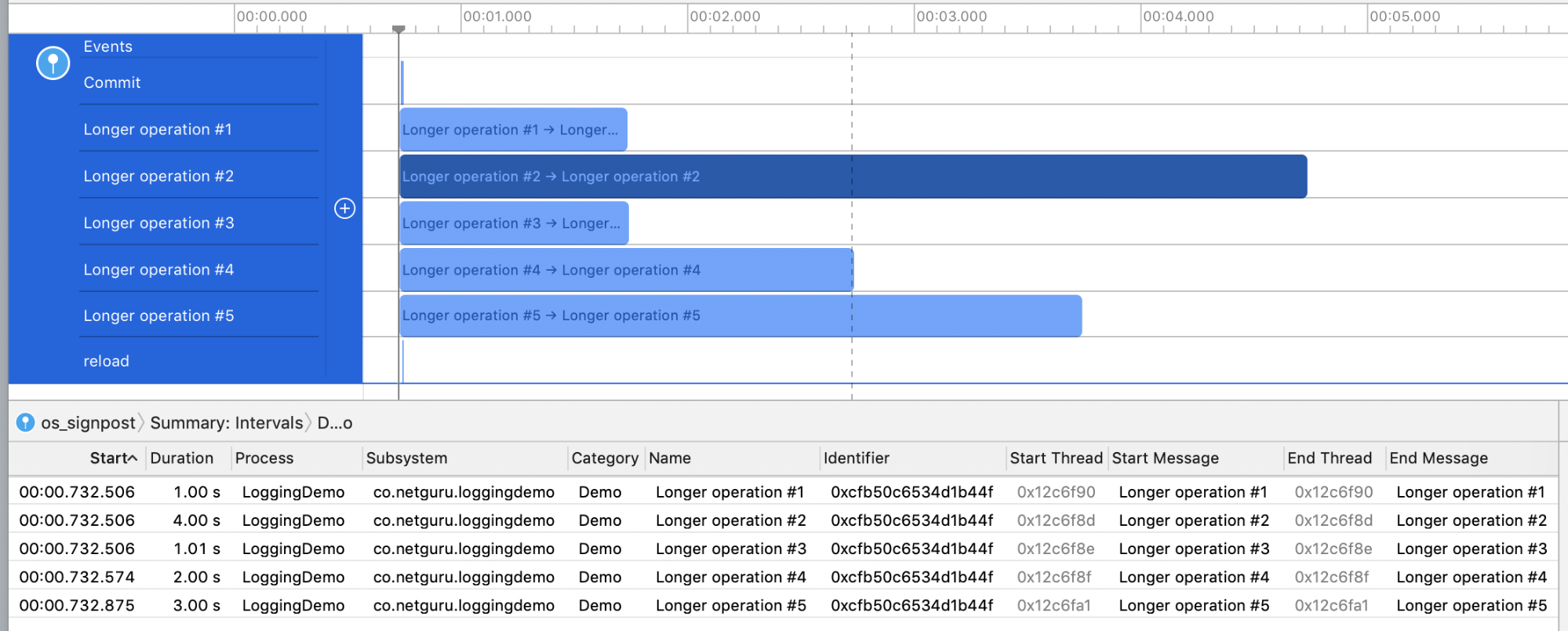Click the Identifier column header
Image resolution: width=1568 pixels, height=631 pixels.
[856, 458]
